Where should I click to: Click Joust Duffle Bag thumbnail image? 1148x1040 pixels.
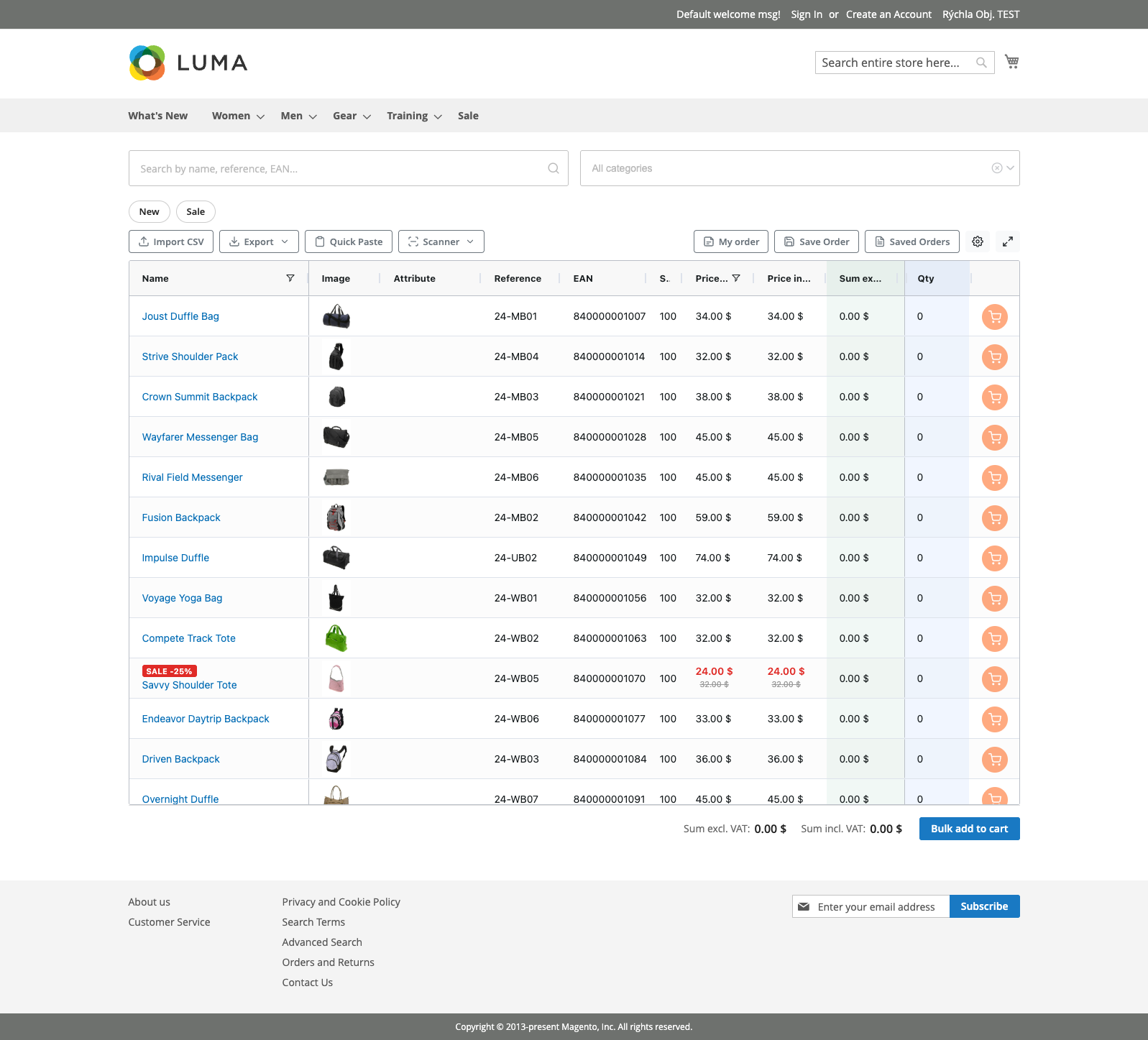coord(336,316)
